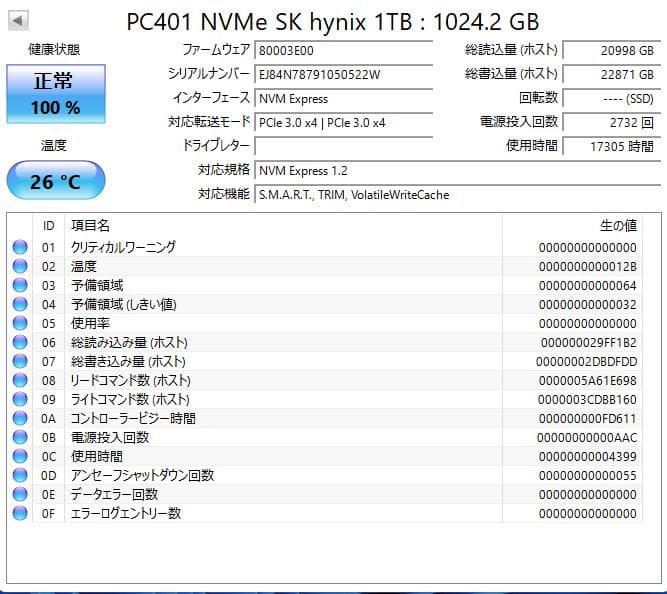Click raw value 000000029FF1B2
Viewport: 667px width, 594px height.
(589, 343)
